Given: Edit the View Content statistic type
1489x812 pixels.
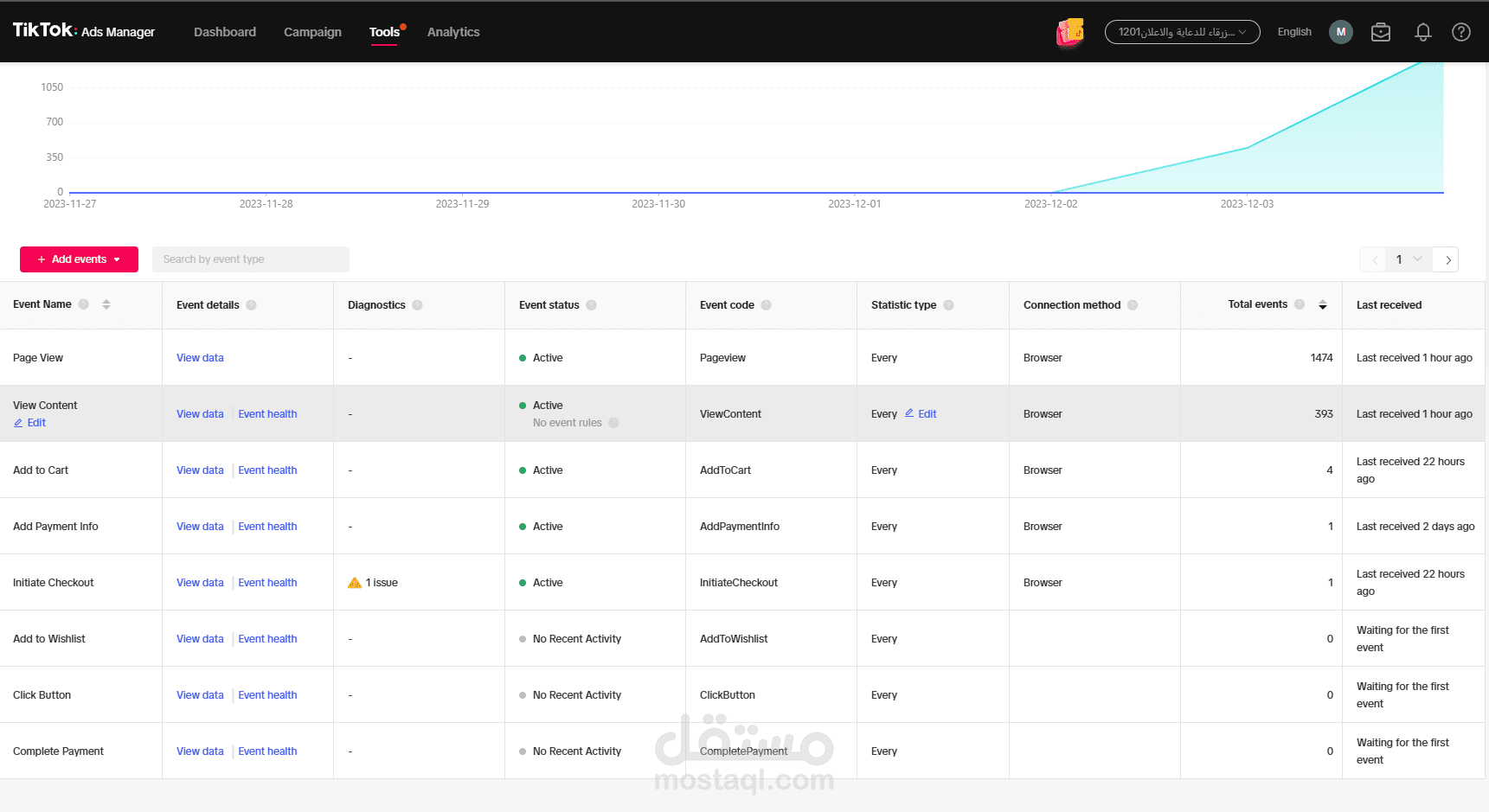Looking at the screenshot, I should point(921,414).
